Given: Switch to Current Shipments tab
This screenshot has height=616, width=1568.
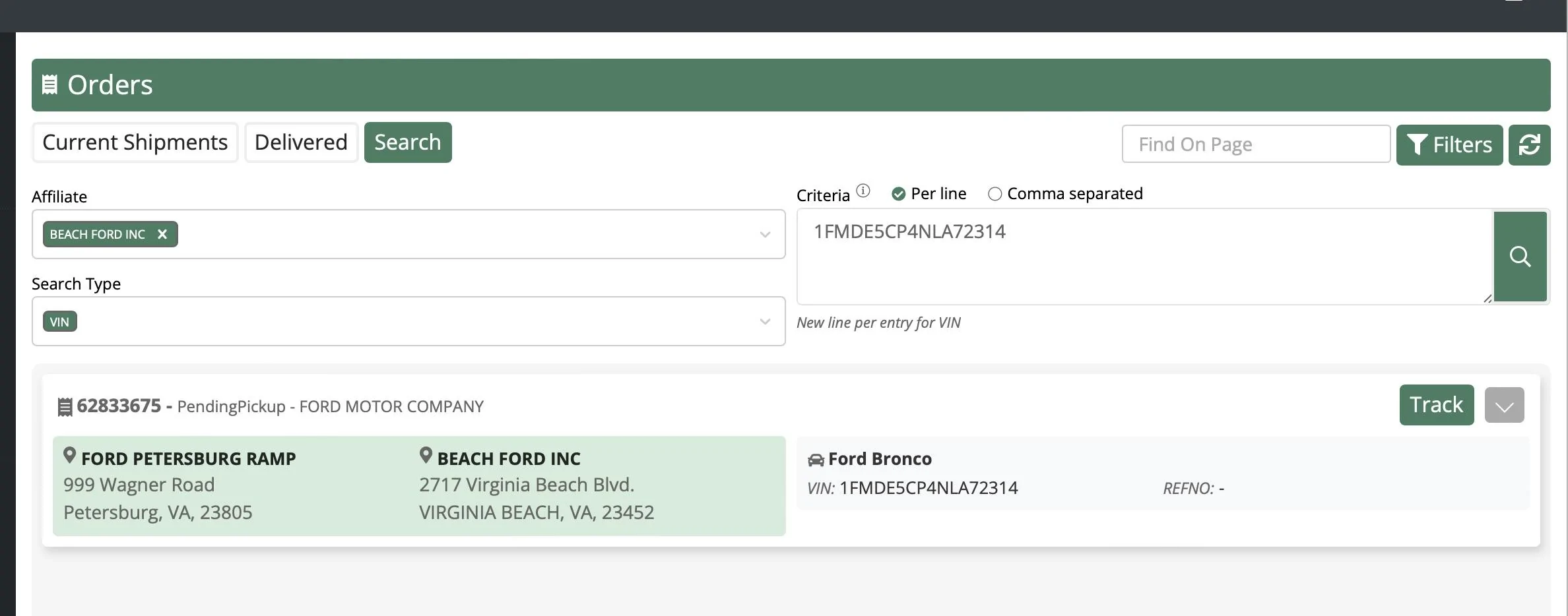Looking at the screenshot, I should (x=135, y=142).
